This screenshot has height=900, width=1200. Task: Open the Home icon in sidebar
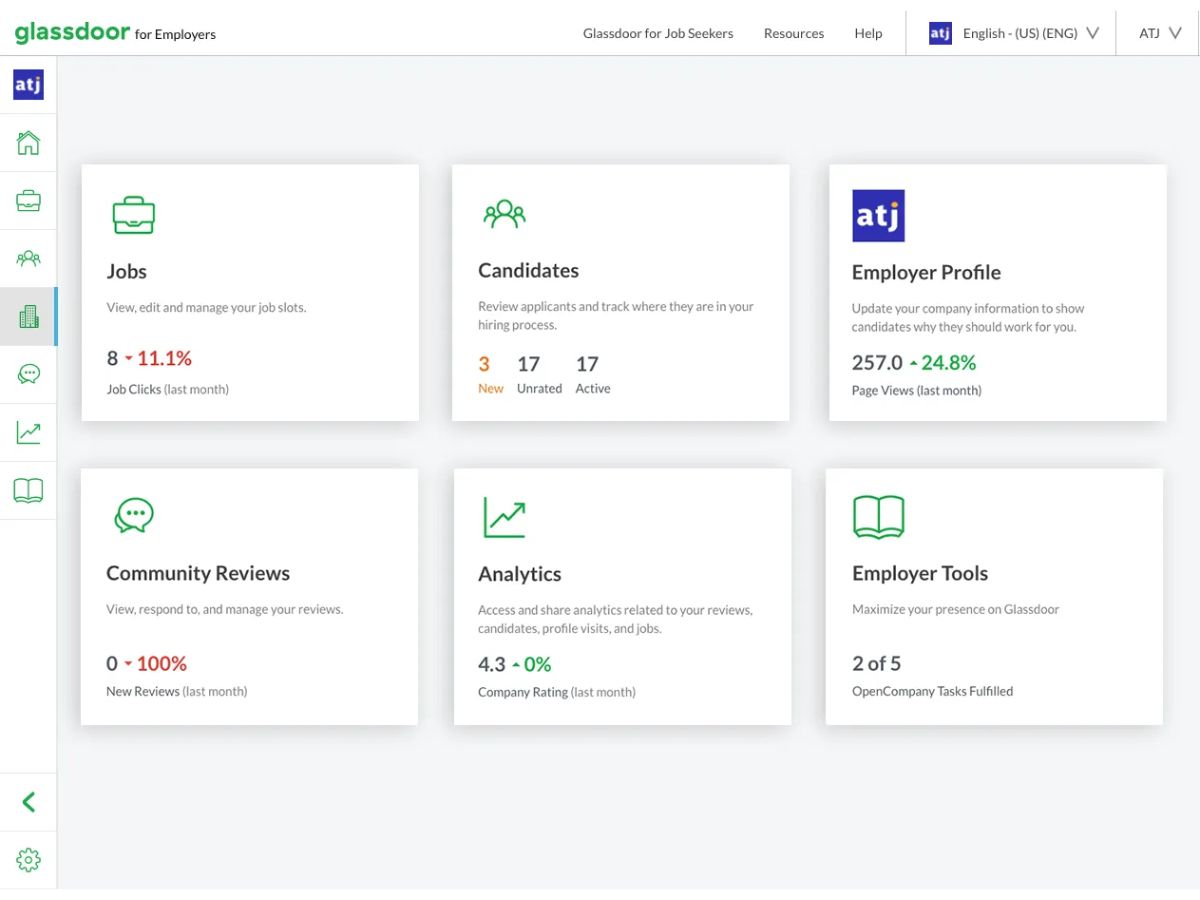(28, 143)
